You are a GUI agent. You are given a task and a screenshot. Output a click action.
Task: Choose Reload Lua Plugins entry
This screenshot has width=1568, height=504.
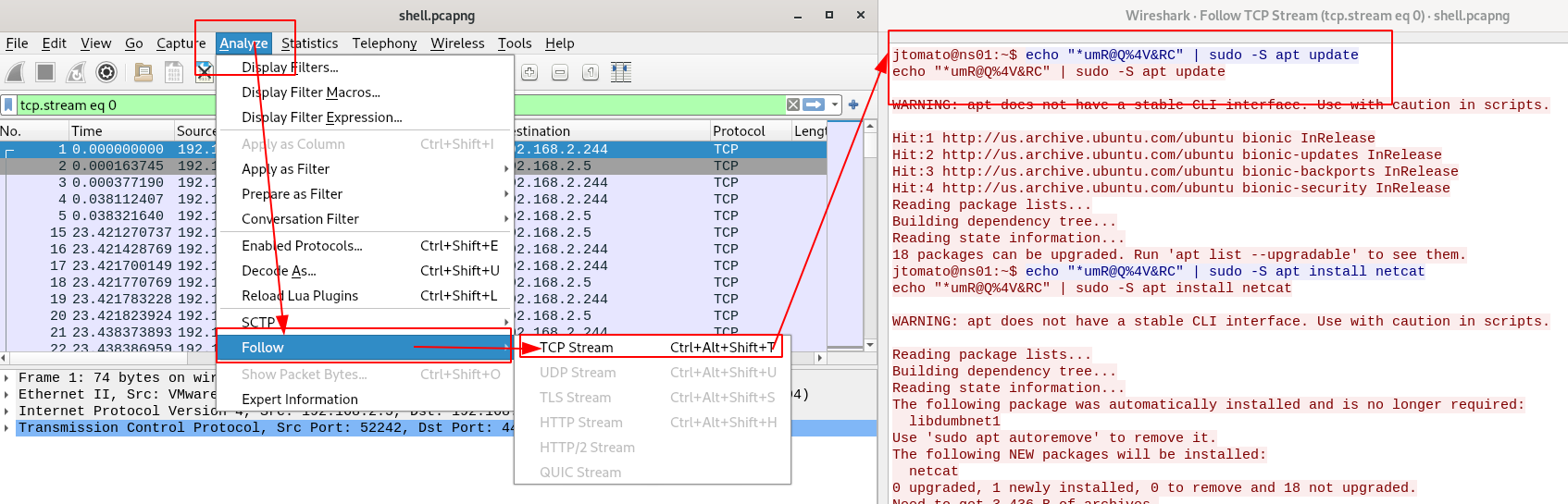365,295
